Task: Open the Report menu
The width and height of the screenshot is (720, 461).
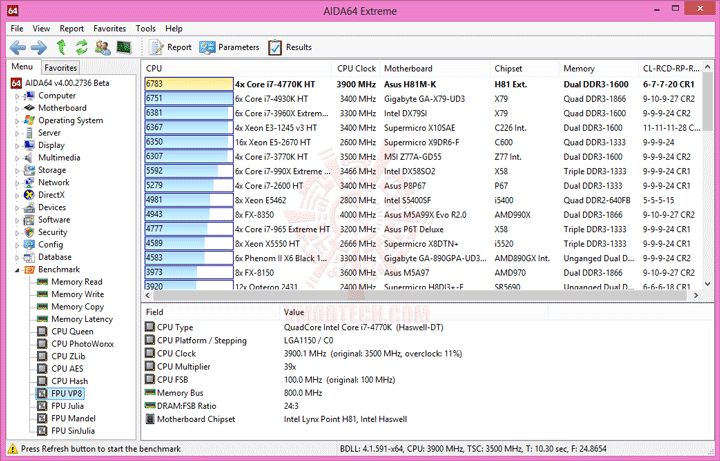Action: point(71,28)
